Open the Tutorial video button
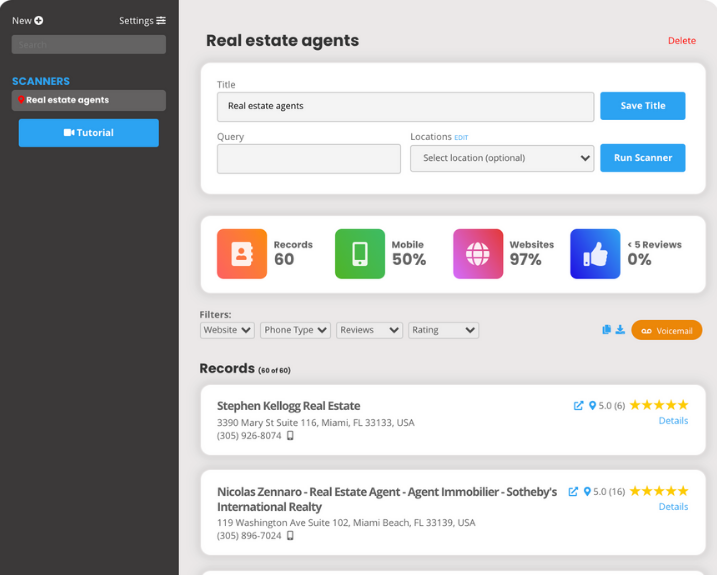Image resolution: width=717 pixels, height=575 pixels. point(89,133)
